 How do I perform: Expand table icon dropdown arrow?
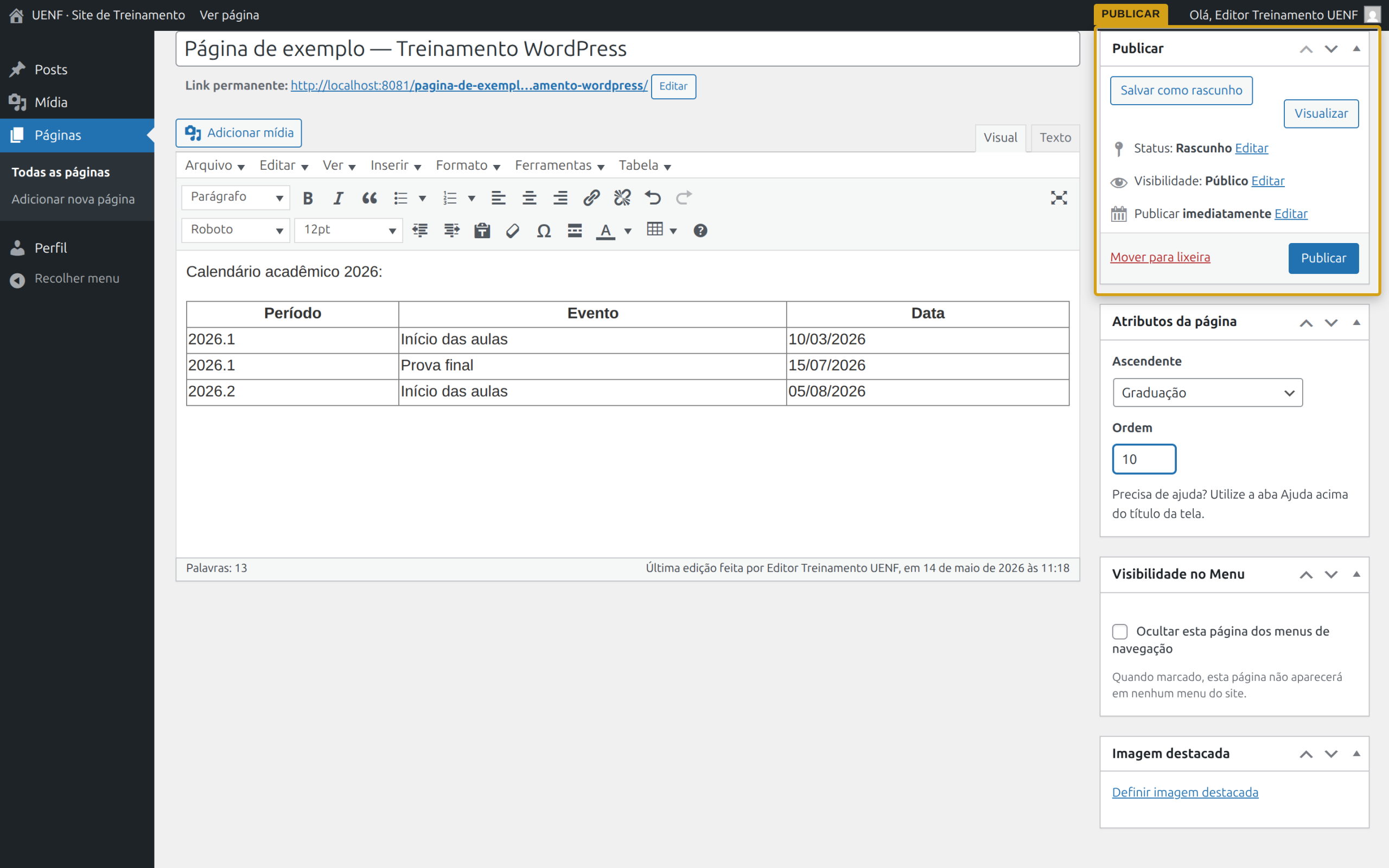674,231
